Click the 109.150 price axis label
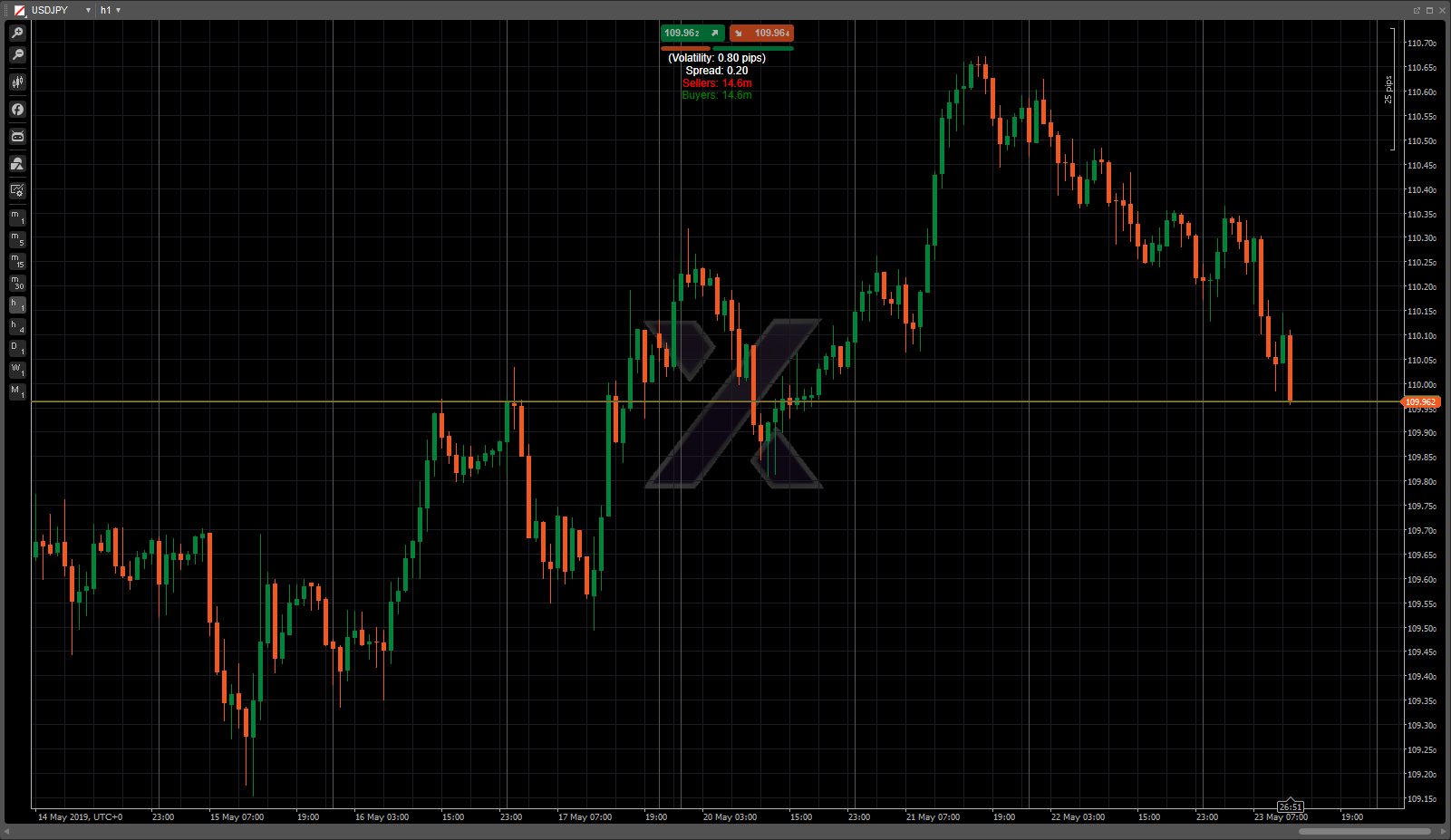Image resolution: width=1451 pixels, height=840 pixels. (1421, 799)
